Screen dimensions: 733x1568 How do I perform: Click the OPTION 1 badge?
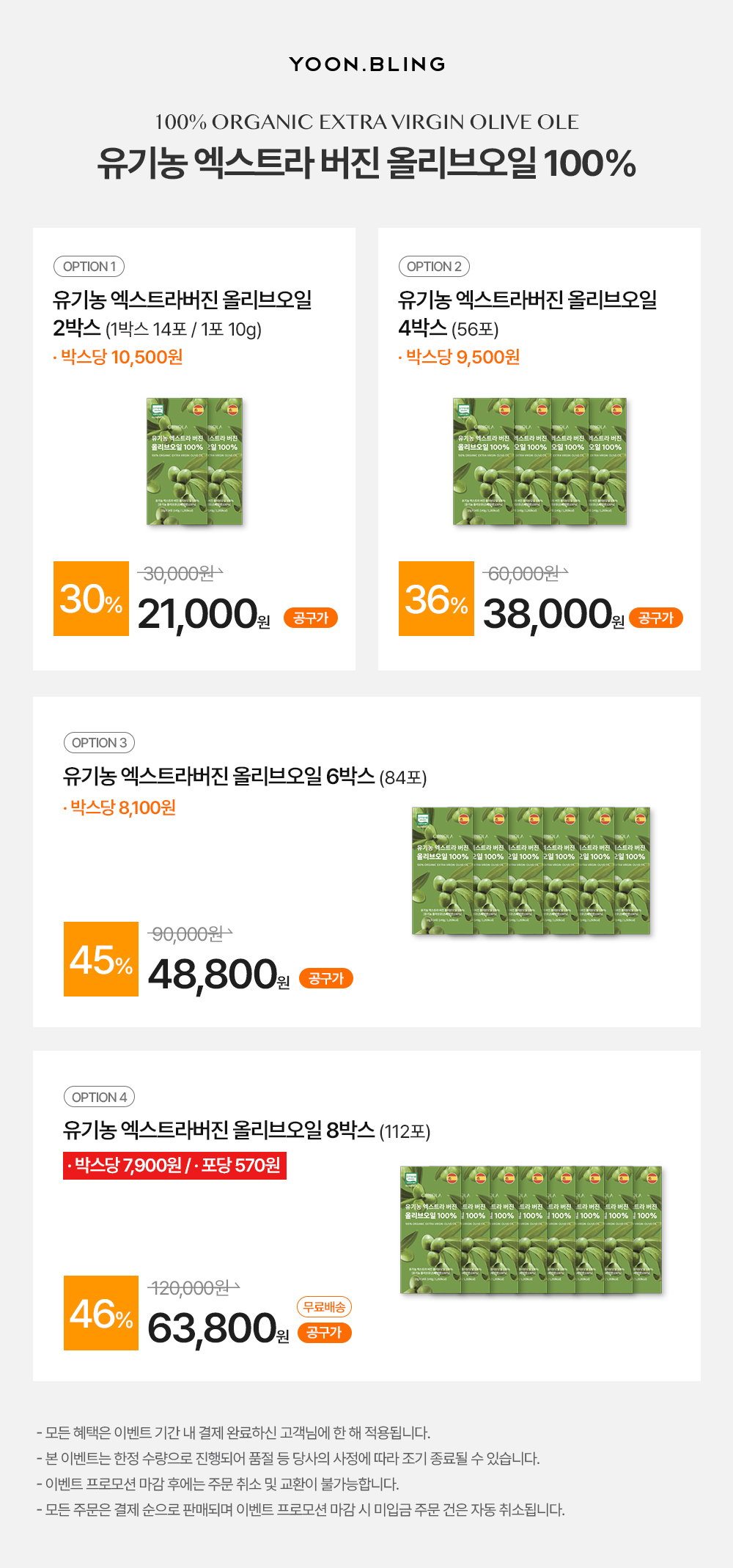pyautogui.click(x=89, y=267)
